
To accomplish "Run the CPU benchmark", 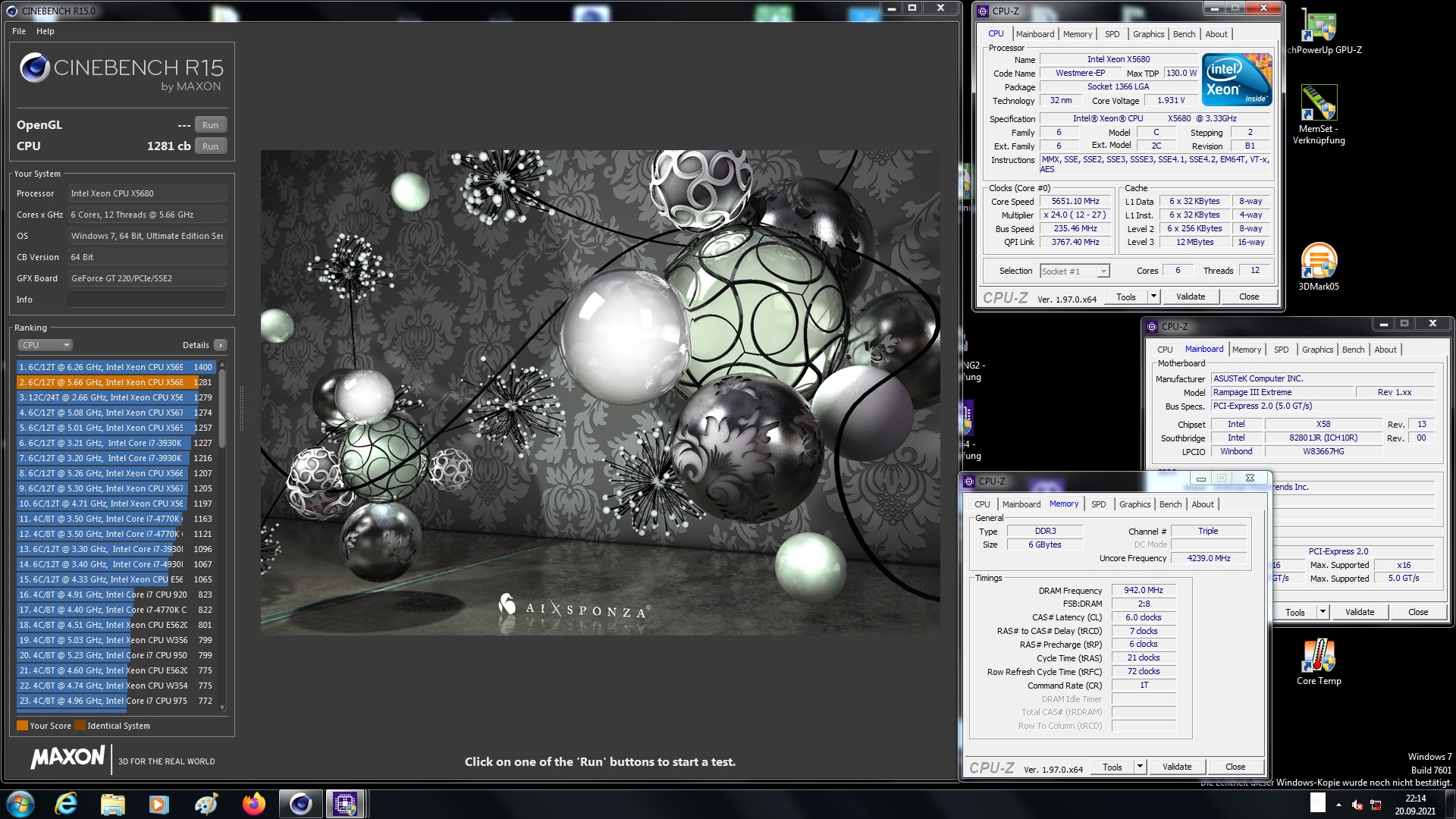I will point(211,146).
